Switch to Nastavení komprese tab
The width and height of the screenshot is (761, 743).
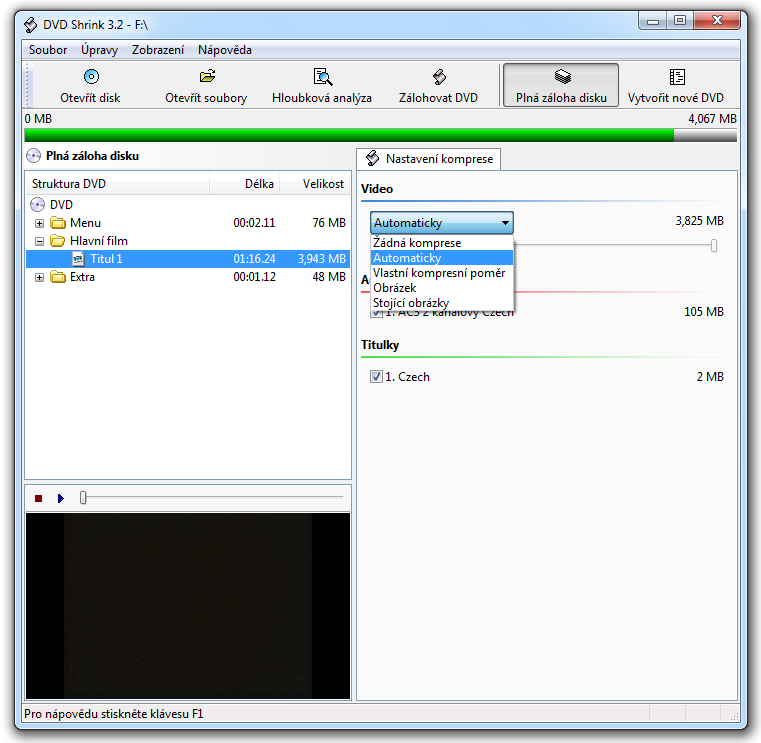click(x=429, y=159)
